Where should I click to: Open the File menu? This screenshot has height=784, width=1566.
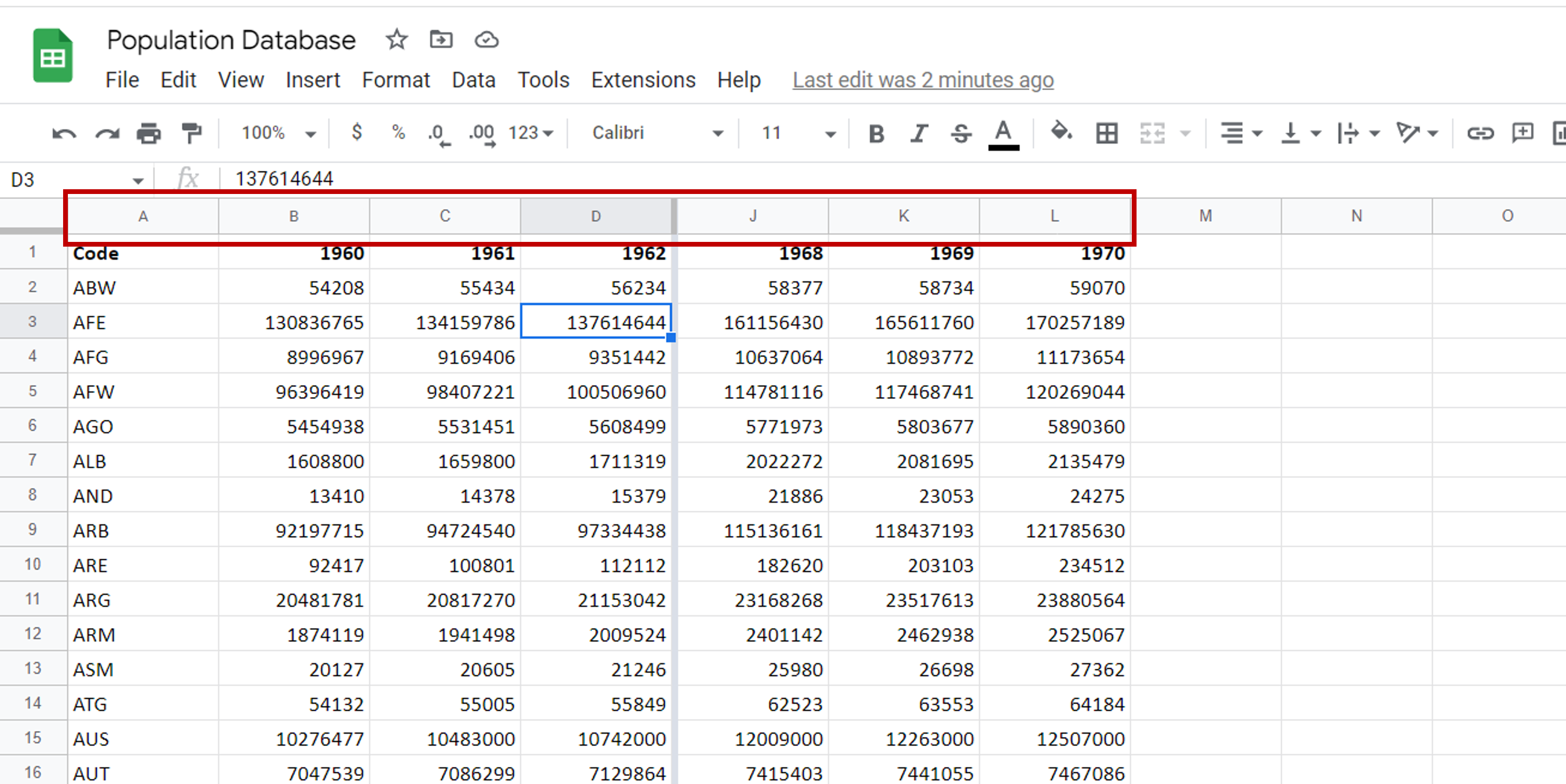[x=122, y=80]
